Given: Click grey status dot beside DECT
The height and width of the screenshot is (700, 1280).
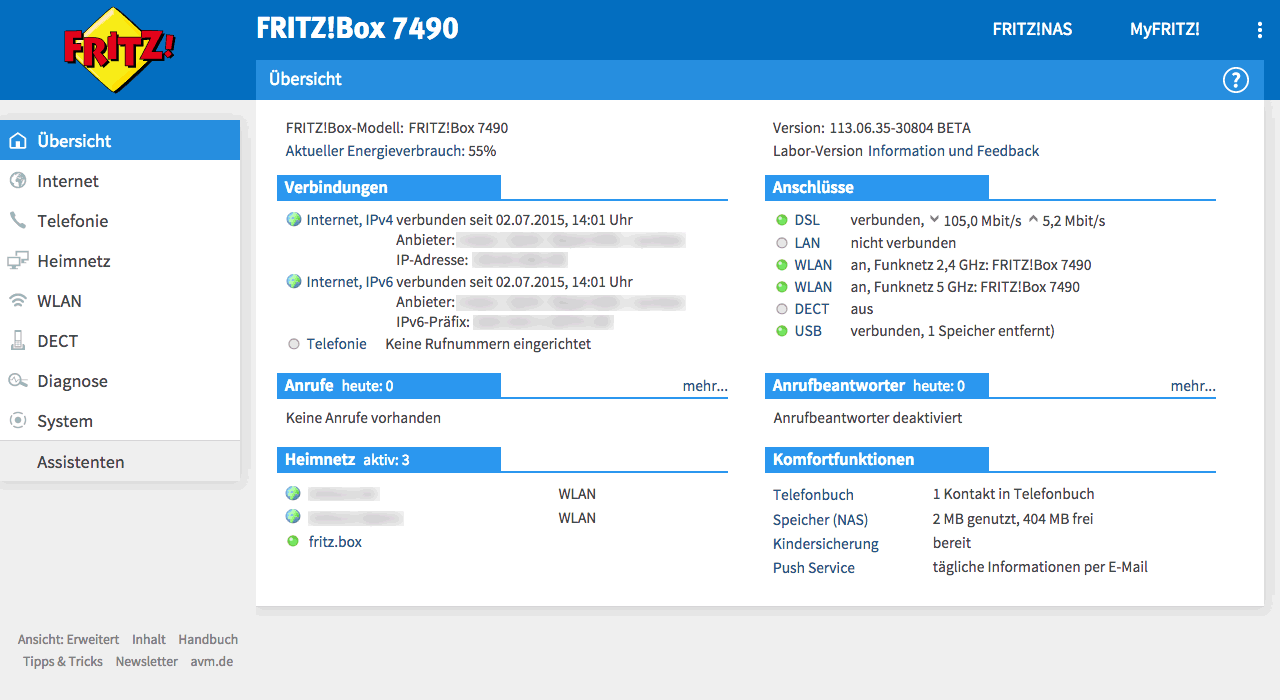Looking at the screenshot, I should coord(782,309).
